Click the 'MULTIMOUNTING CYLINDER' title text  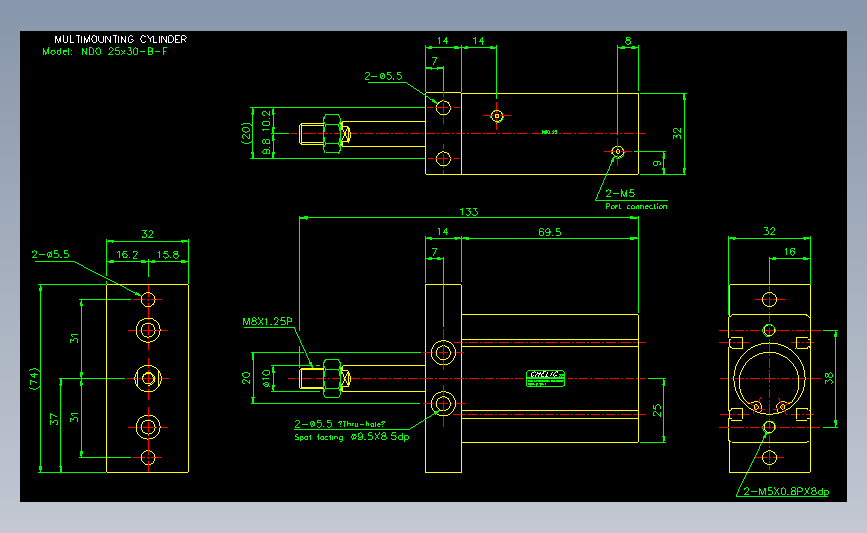pyautogui.click(x=121, y=39)
